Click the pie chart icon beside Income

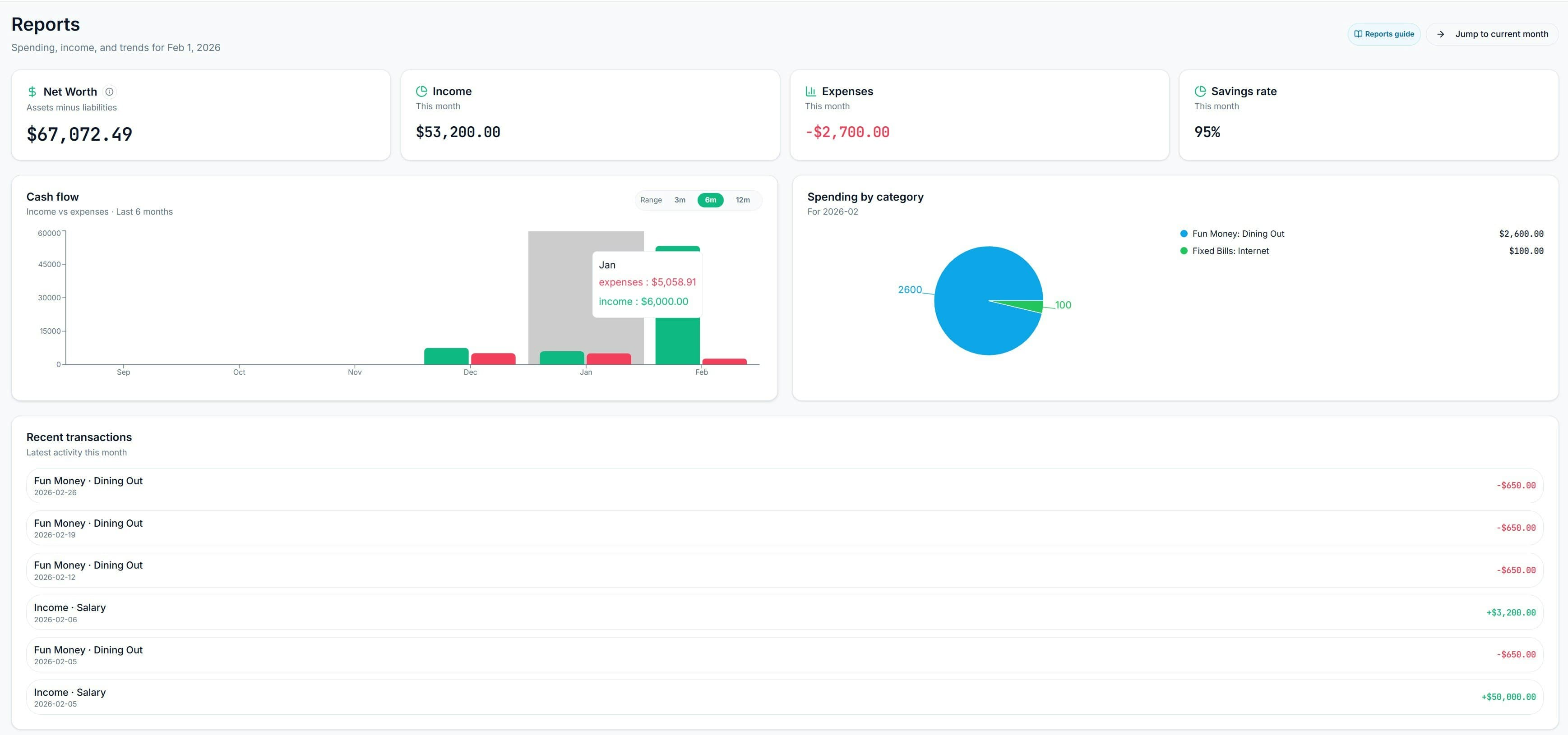421,91
